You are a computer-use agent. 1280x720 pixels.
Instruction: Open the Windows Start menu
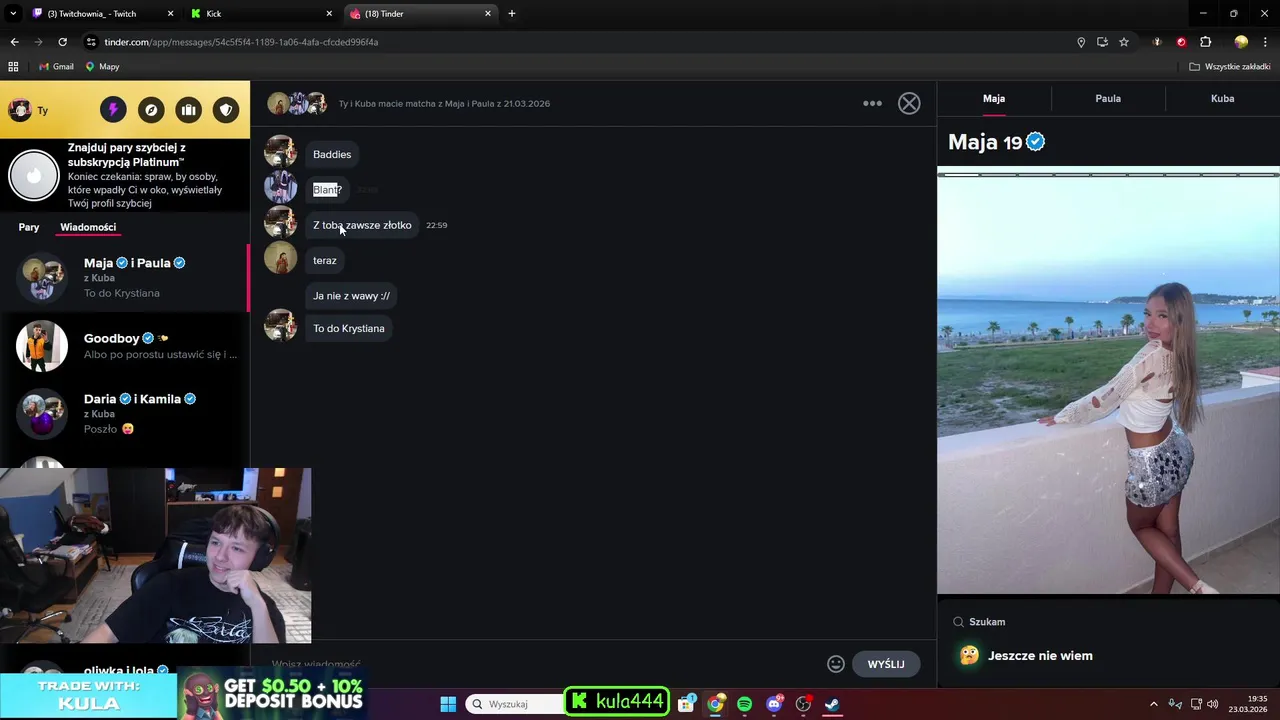pos(448,704)
